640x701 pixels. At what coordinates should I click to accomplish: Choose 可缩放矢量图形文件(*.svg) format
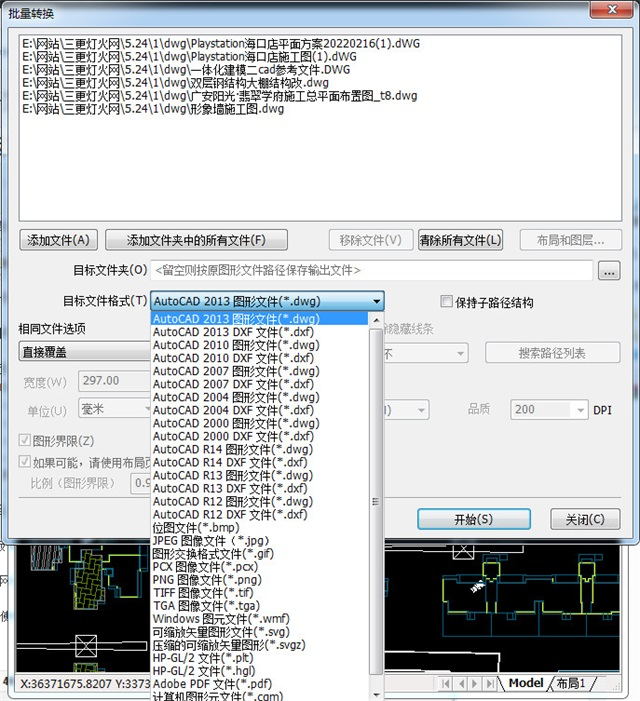tap(260, 631)
